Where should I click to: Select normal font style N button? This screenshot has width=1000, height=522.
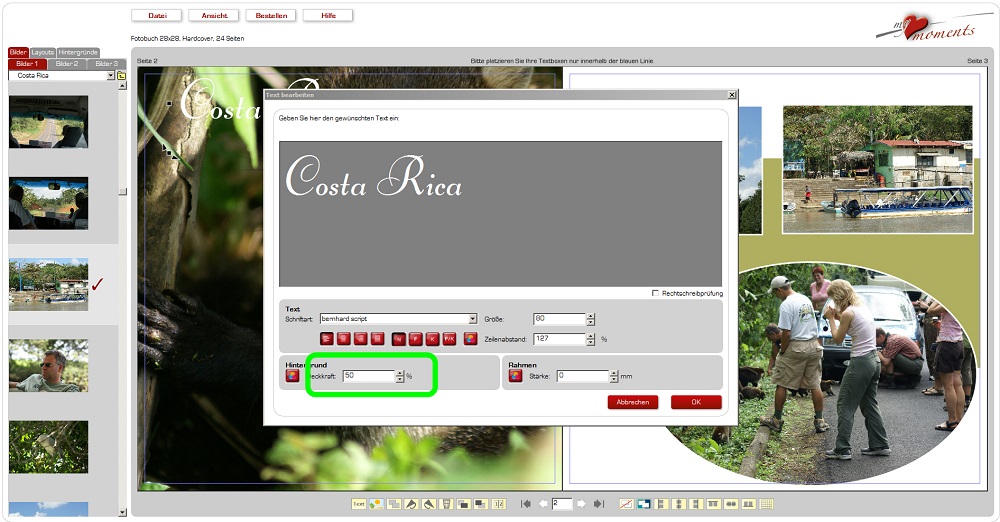399,338
